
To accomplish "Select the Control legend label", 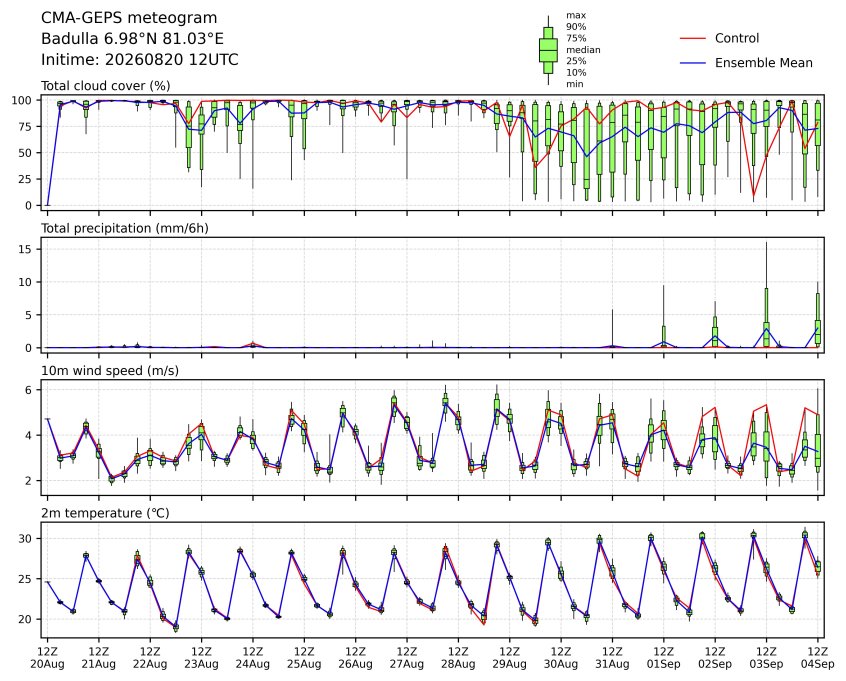I will 736,38.
